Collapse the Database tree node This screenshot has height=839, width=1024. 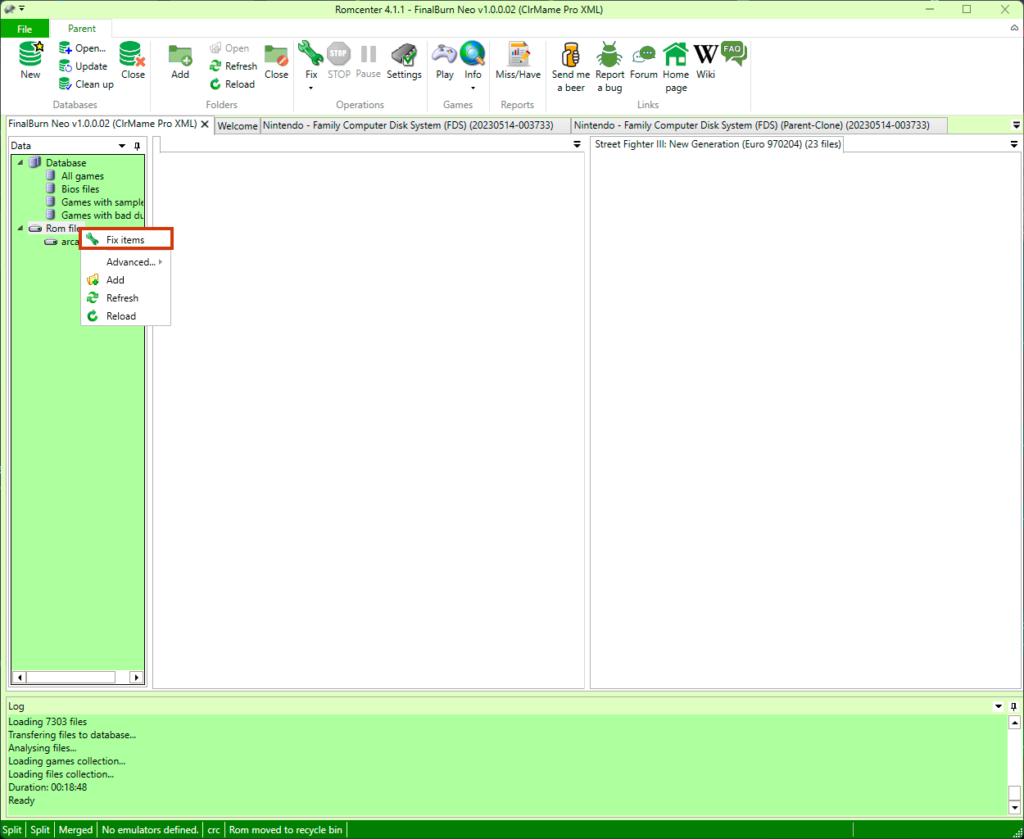(x=20, y=163)
